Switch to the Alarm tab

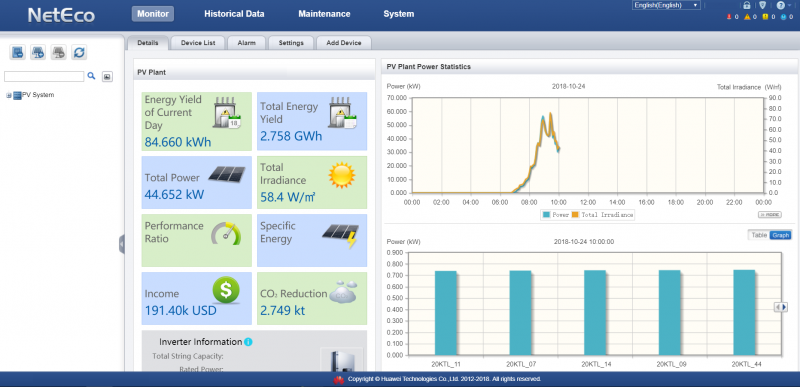tap(246, 43)
